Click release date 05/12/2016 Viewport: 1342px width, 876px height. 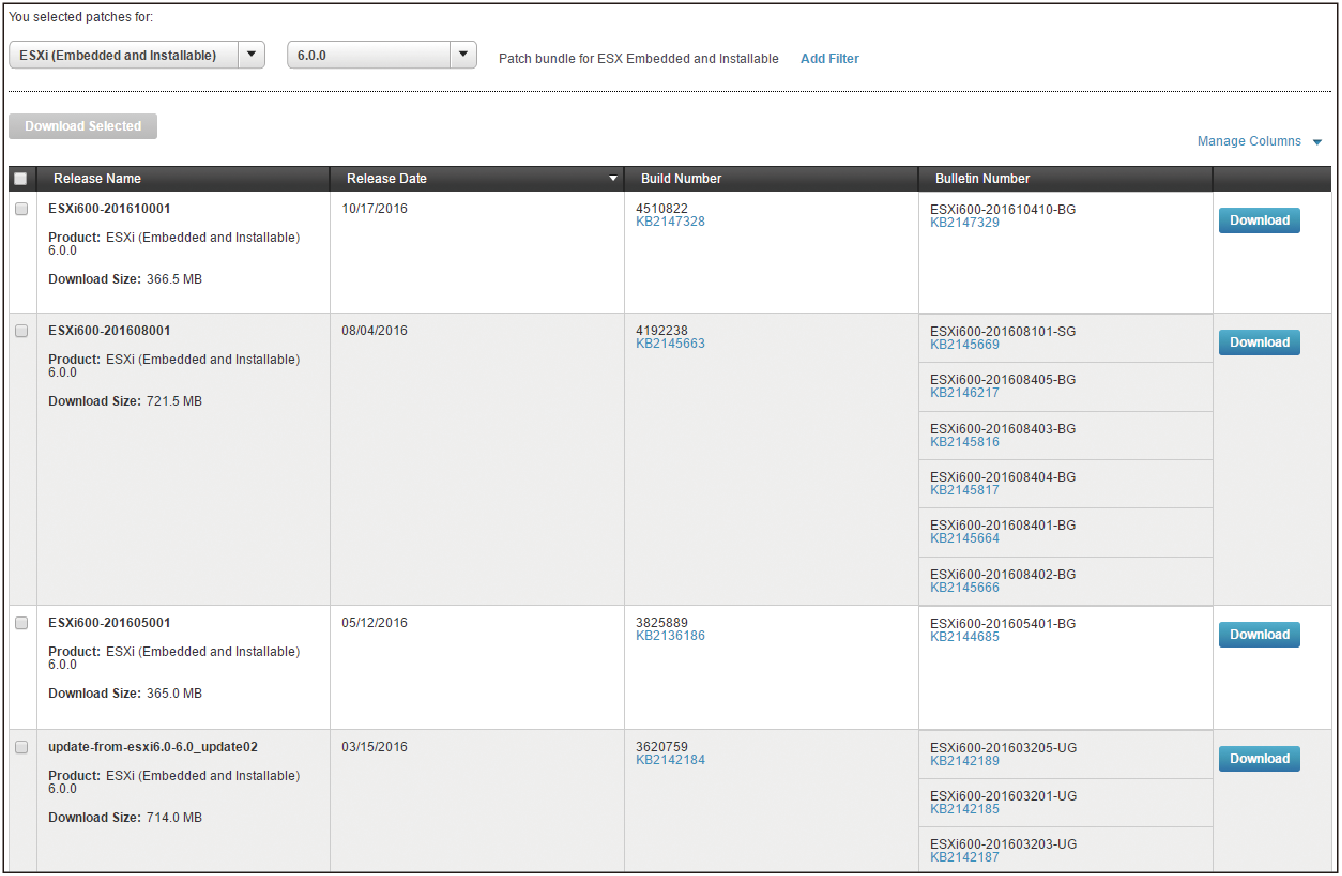tap(374, 622)
